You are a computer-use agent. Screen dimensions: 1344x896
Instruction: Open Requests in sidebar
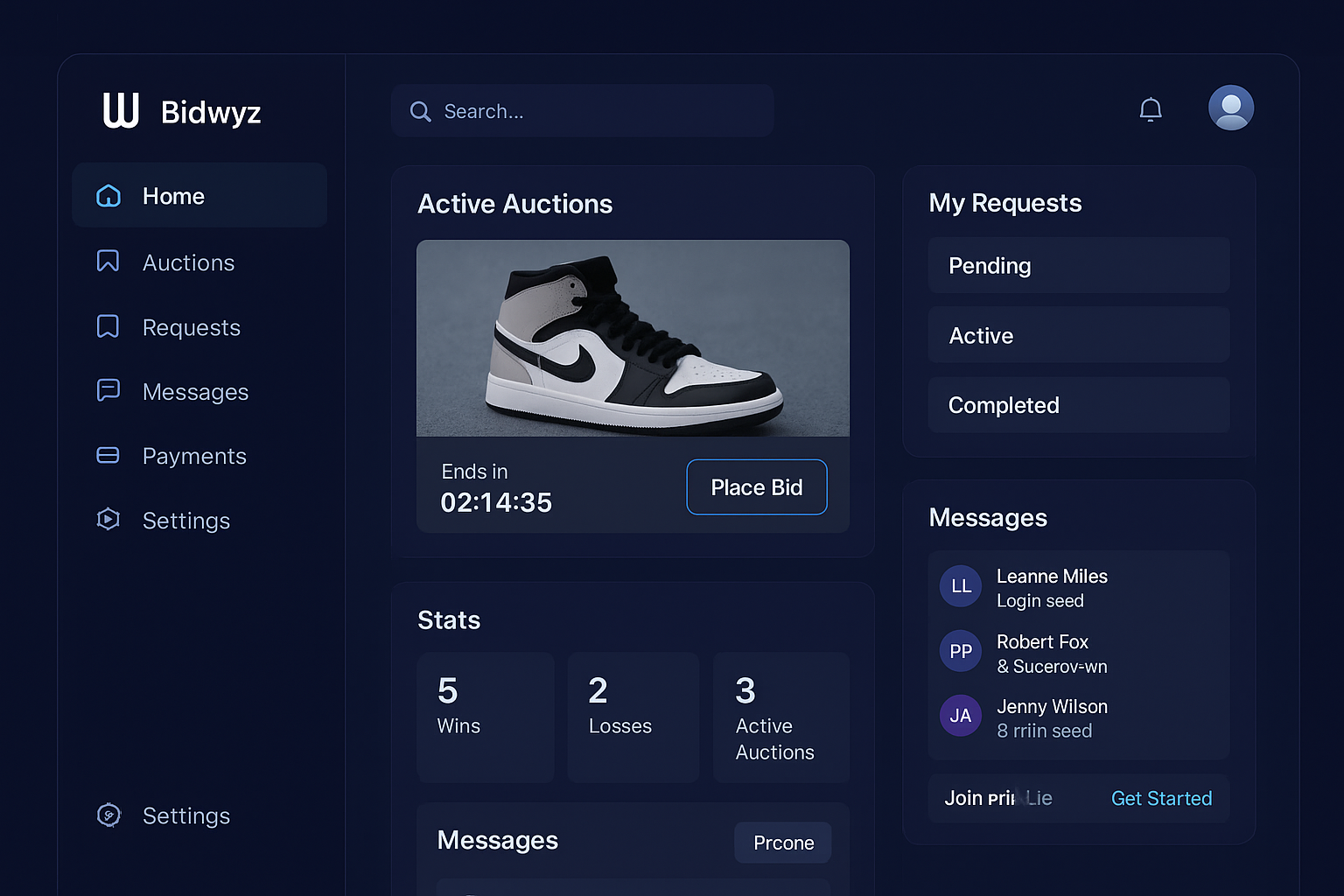(192, 327)
